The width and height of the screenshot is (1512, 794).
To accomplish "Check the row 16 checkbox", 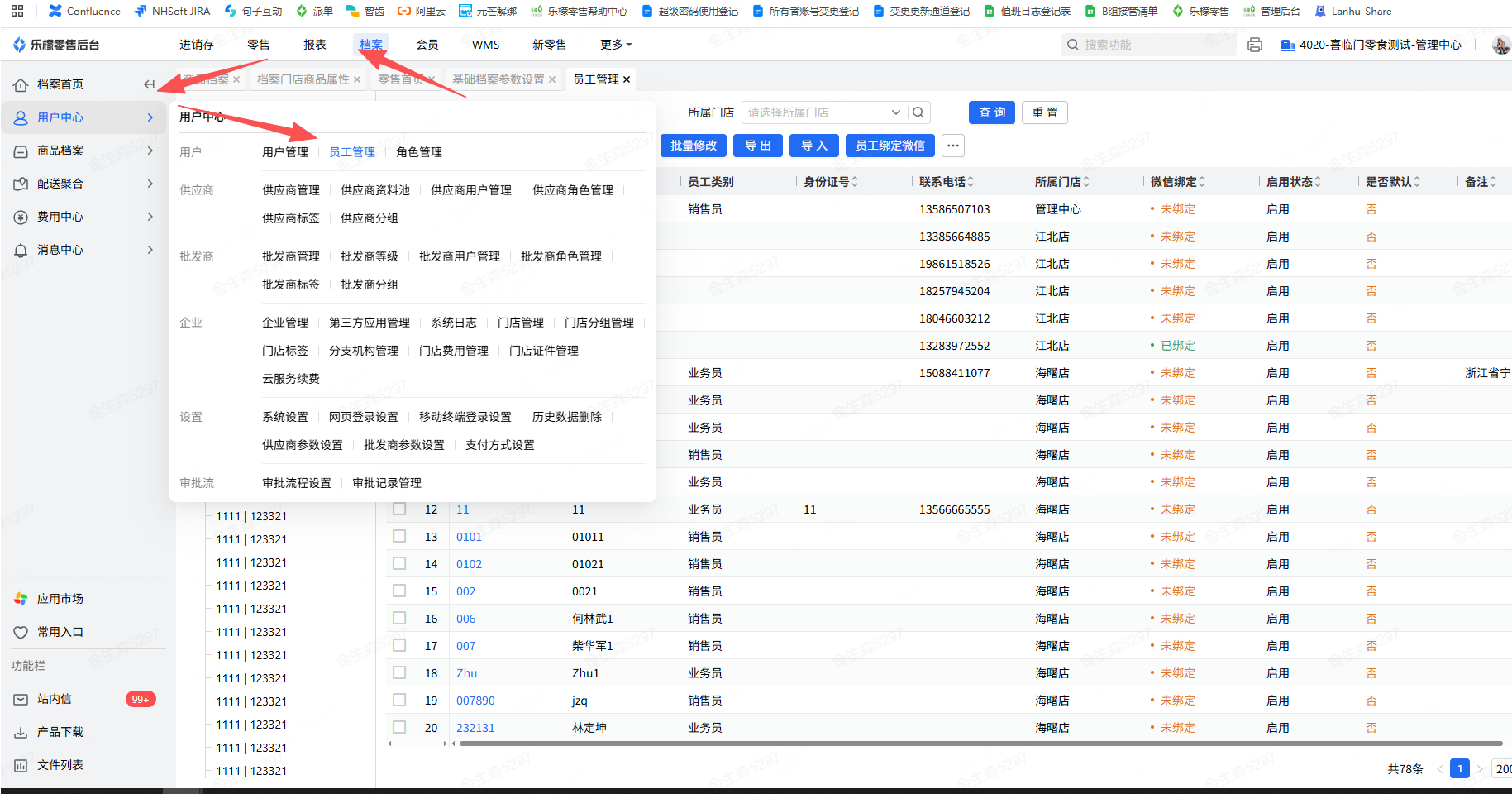I will (x=399, y=618).
